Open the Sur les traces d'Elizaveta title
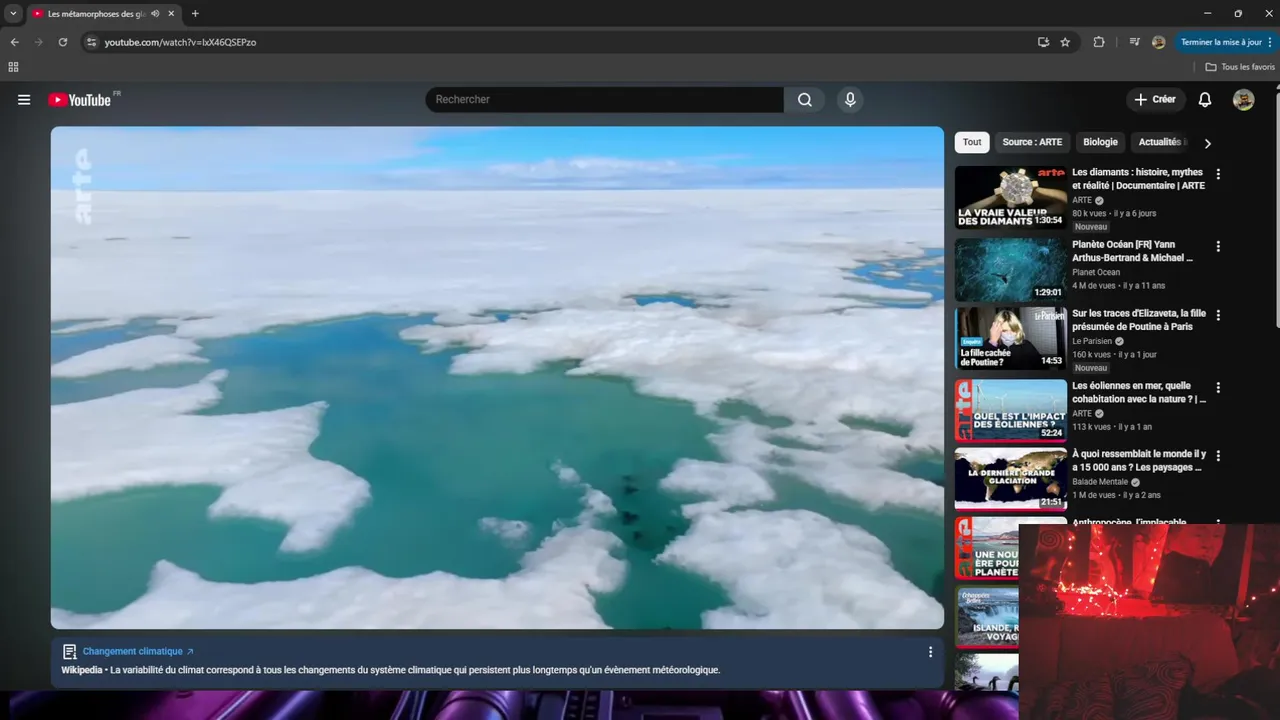The image size is (1280, 720). coord(1139,320)
